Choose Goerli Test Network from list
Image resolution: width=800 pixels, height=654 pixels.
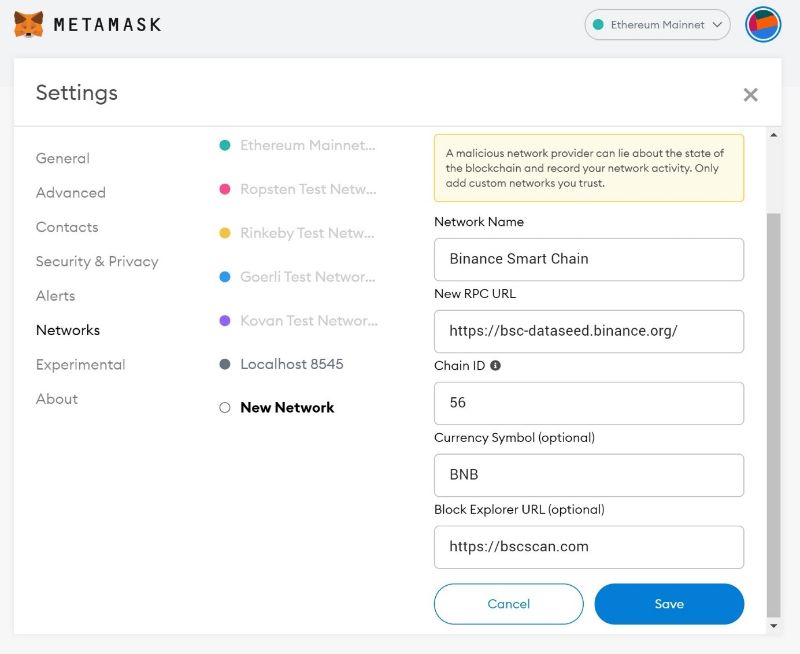click(x=307, y=277)
